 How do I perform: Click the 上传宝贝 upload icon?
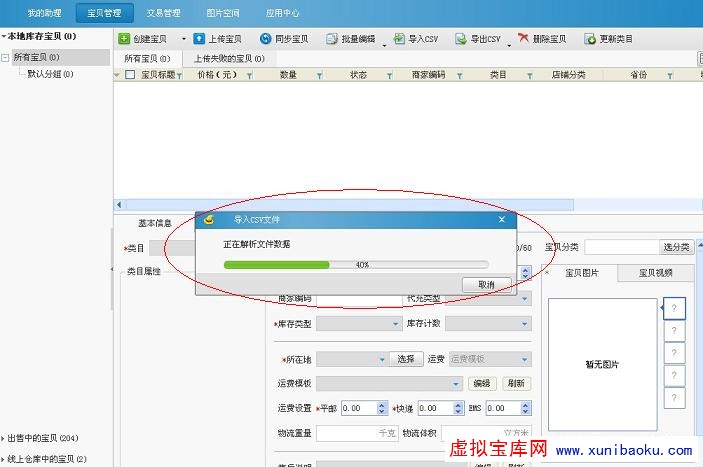click(x=199, y=39)
